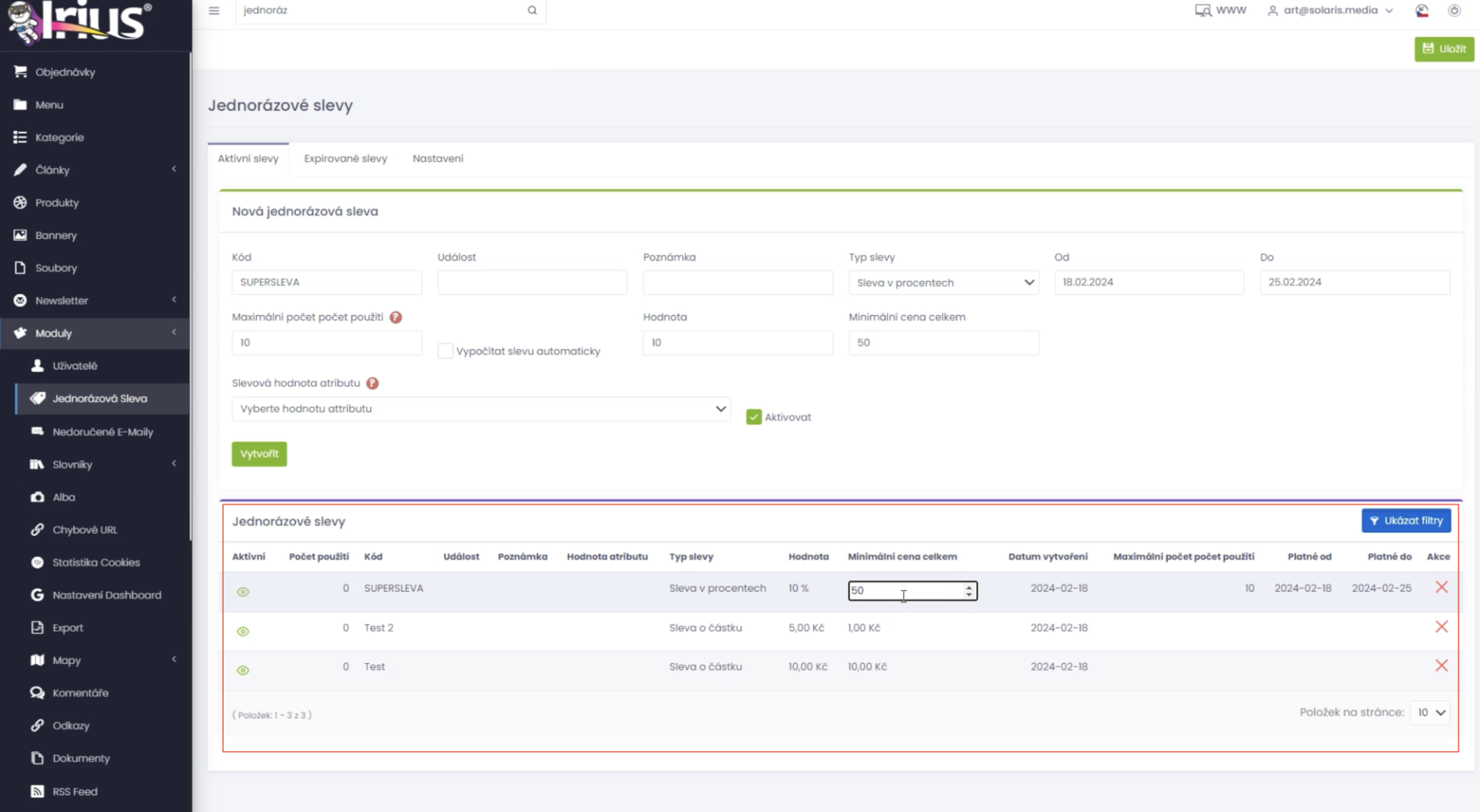Open help for Maximální počet použití
This screenshot has height=812, width=1480.
(x=395, y=317)
